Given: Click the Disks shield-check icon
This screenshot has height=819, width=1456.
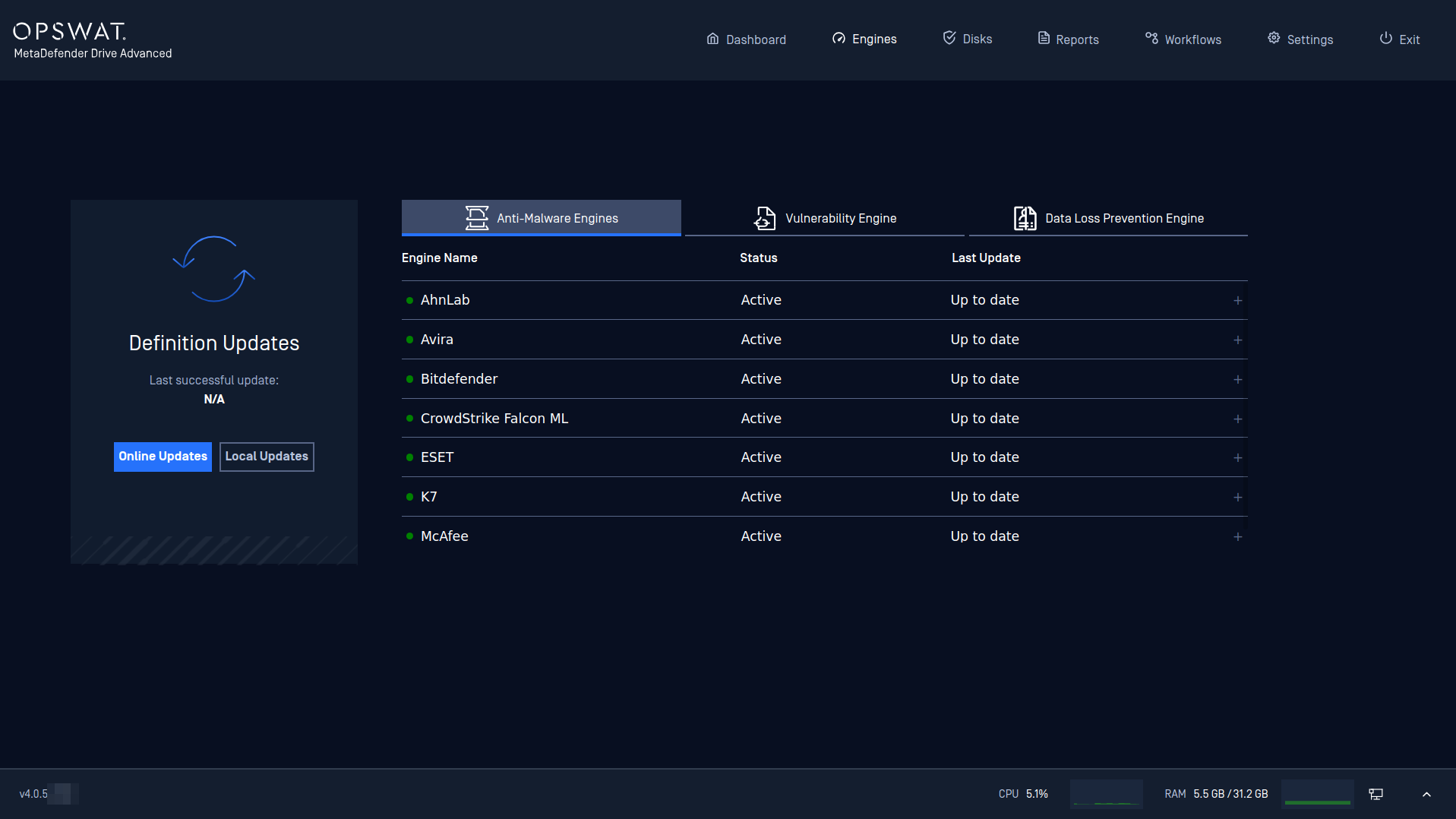Looking at the screenshot, I should pos(949,38).
